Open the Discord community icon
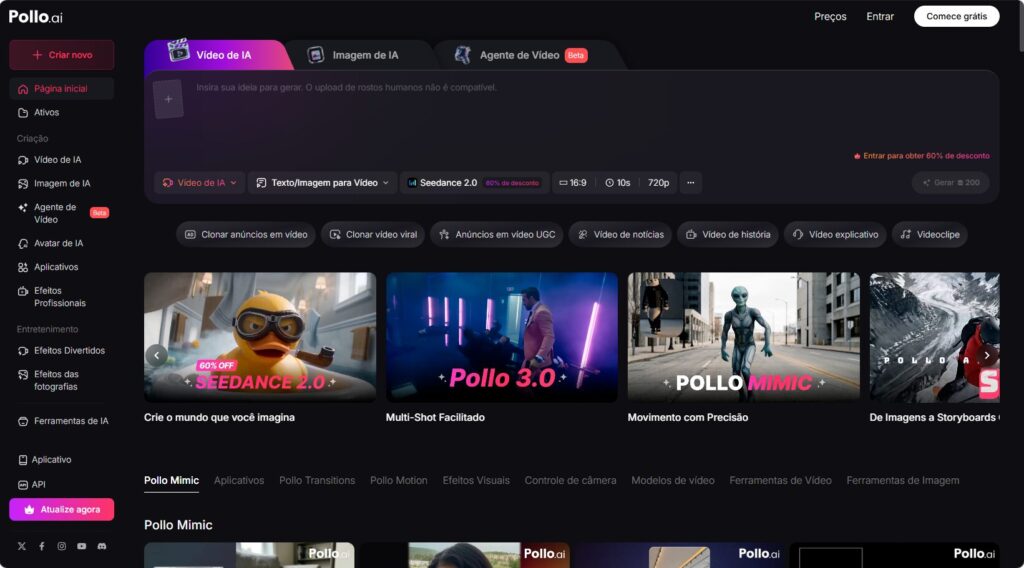 tap(101, 546)
